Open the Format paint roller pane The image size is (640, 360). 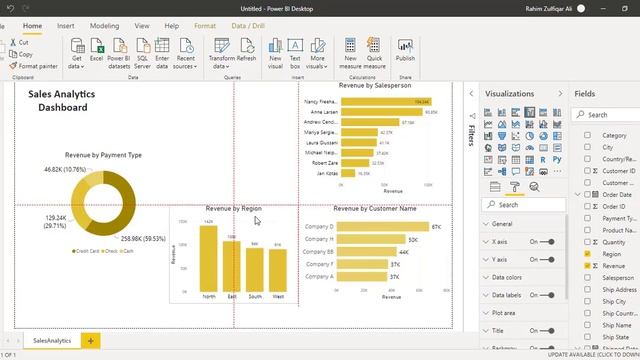click(x=515, y=187)
